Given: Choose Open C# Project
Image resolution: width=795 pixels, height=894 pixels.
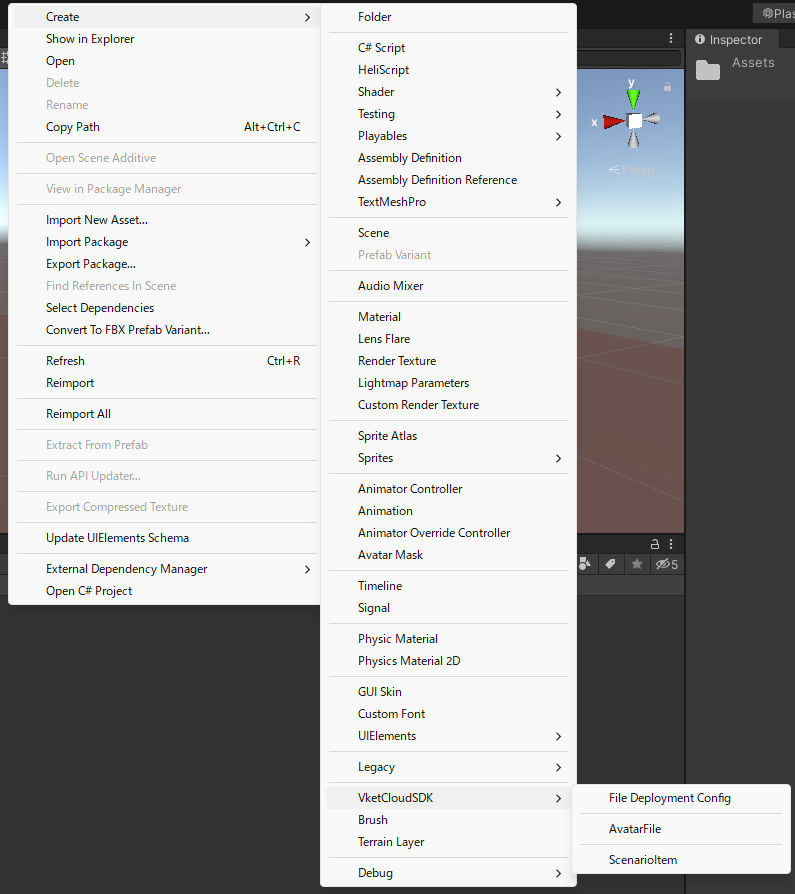Looking at the screenshot, I should click(x=166, y=591).
